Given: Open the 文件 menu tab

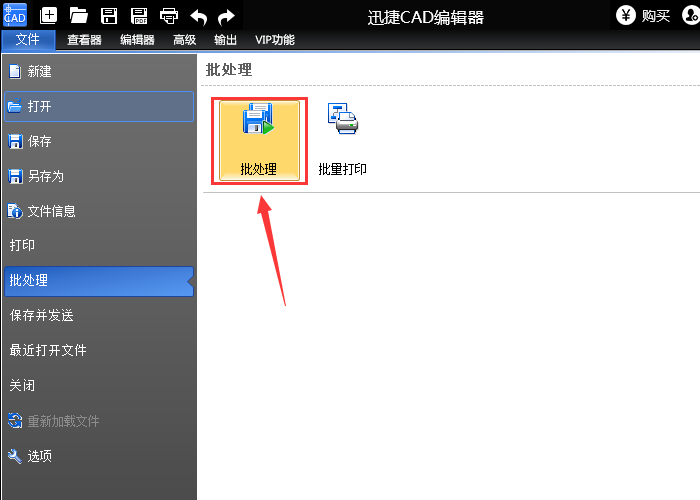Looking at the screenshot, I should tap(28, 40).
